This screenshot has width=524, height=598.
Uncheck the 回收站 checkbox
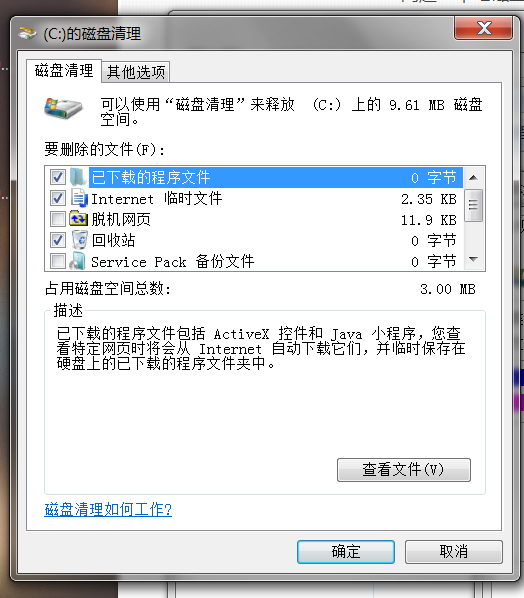[58, 240]
